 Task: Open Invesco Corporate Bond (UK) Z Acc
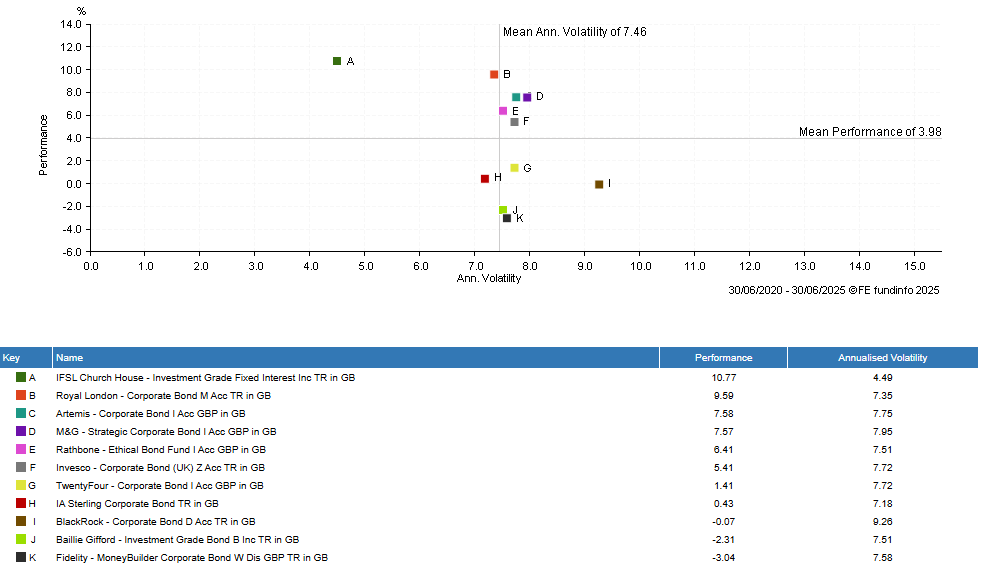pos(160,468)
